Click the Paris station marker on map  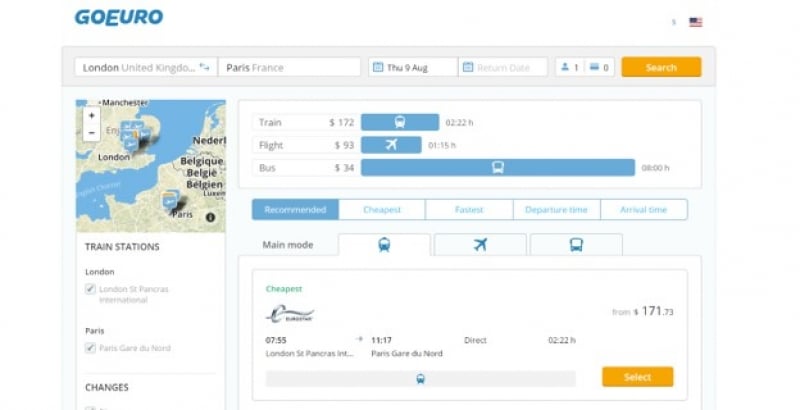(171, 199)
